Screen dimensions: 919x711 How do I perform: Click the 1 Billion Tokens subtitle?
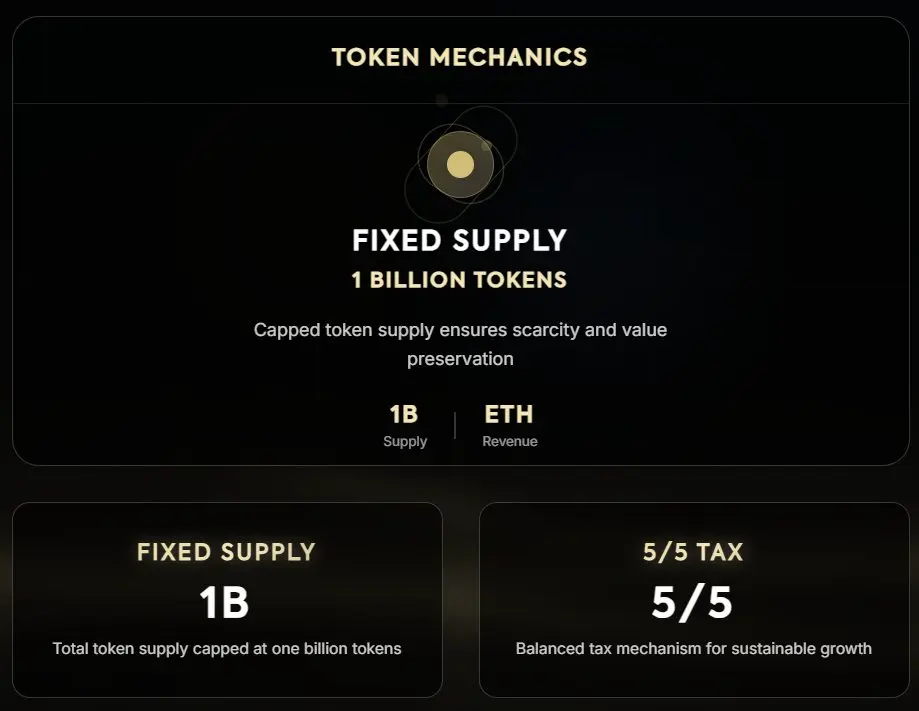point(459,280)
